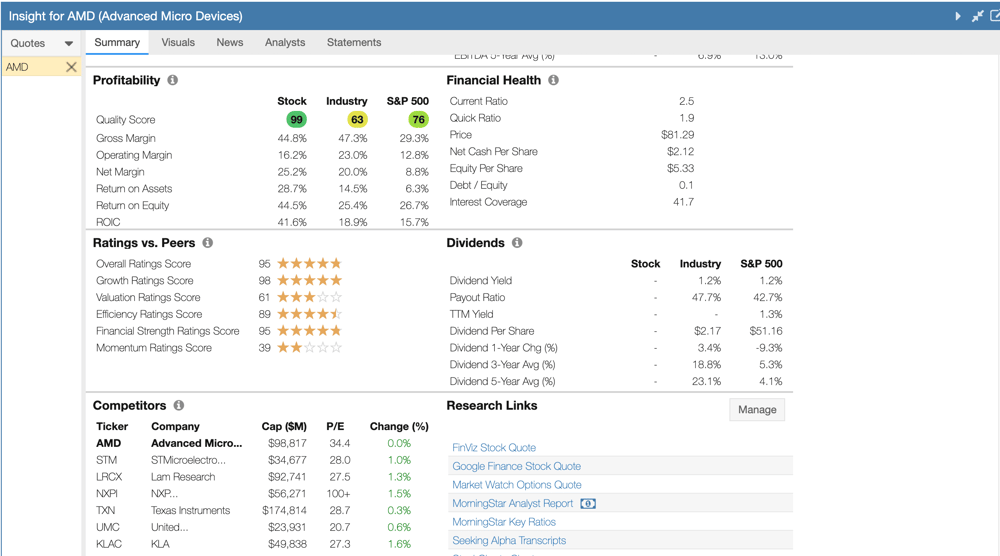1000x556 pixels.
Task: Open the Analysts tab
Action: pyautogui.click(x=285, y=42)
